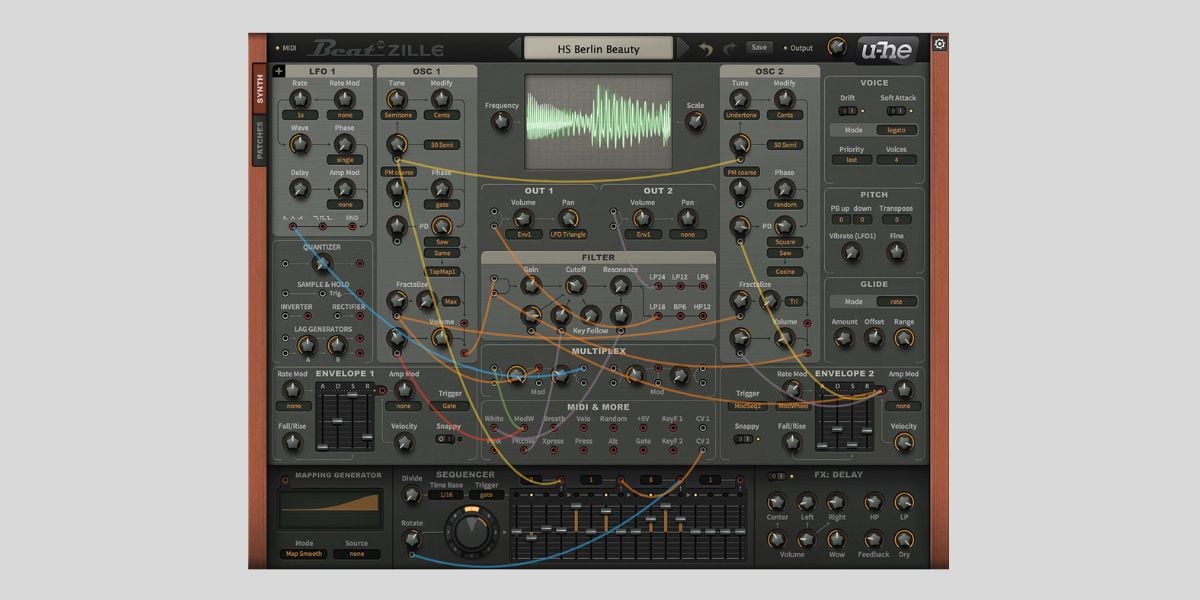Switch to the PATCHES tab

(259, 141)
